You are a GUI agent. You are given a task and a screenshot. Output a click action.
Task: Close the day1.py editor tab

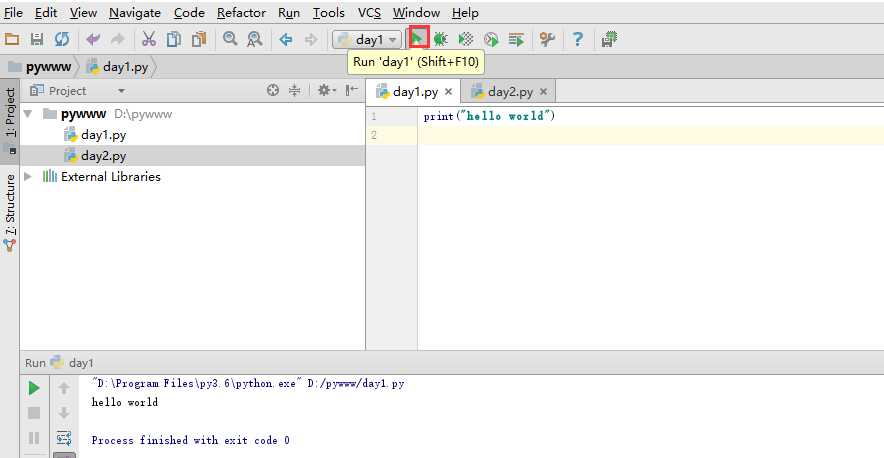point(448,91)
